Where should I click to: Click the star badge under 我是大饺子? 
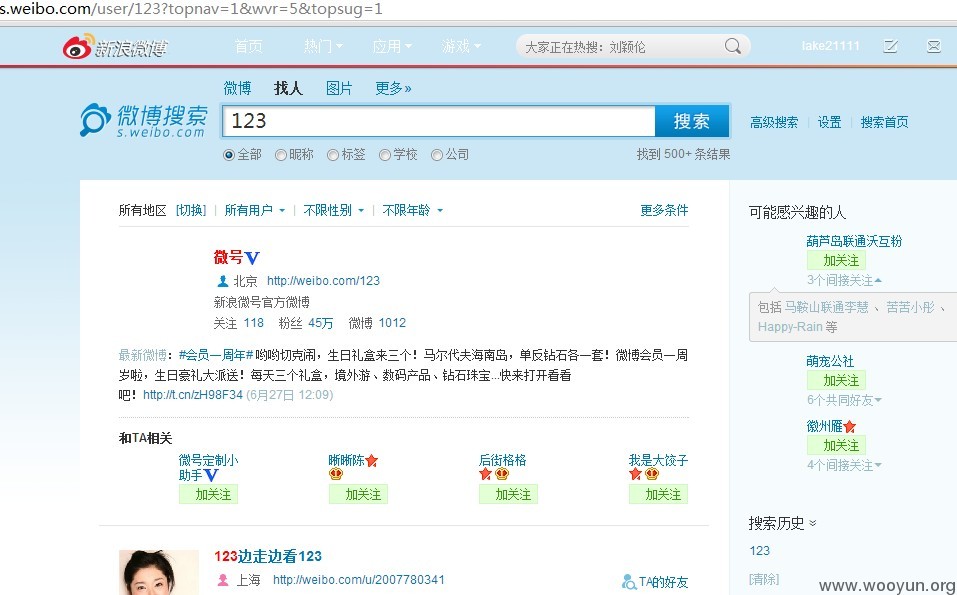[635, 474]
